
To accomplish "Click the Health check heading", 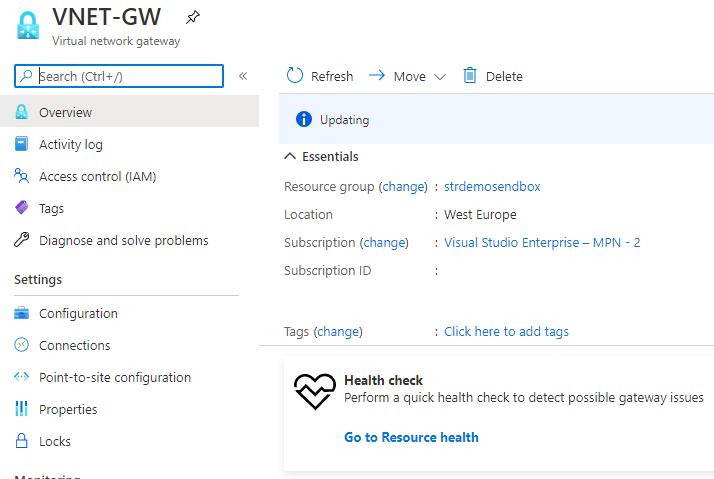I will (x=383, y=380).
